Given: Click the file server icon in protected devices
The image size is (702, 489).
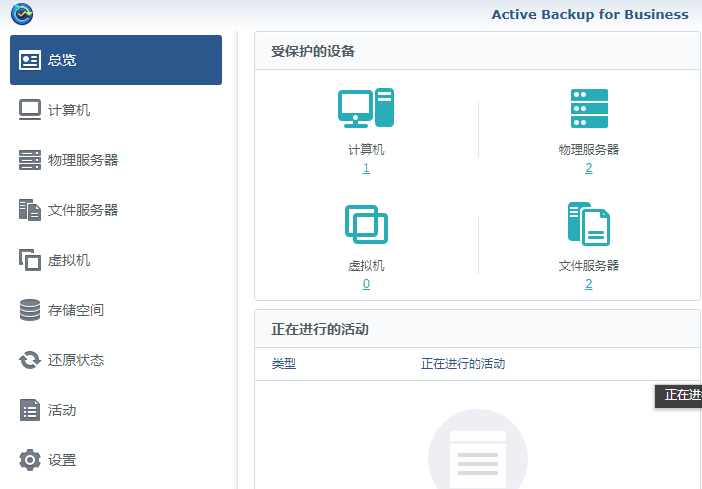Looking at the screenshot, I should (588, 224).
